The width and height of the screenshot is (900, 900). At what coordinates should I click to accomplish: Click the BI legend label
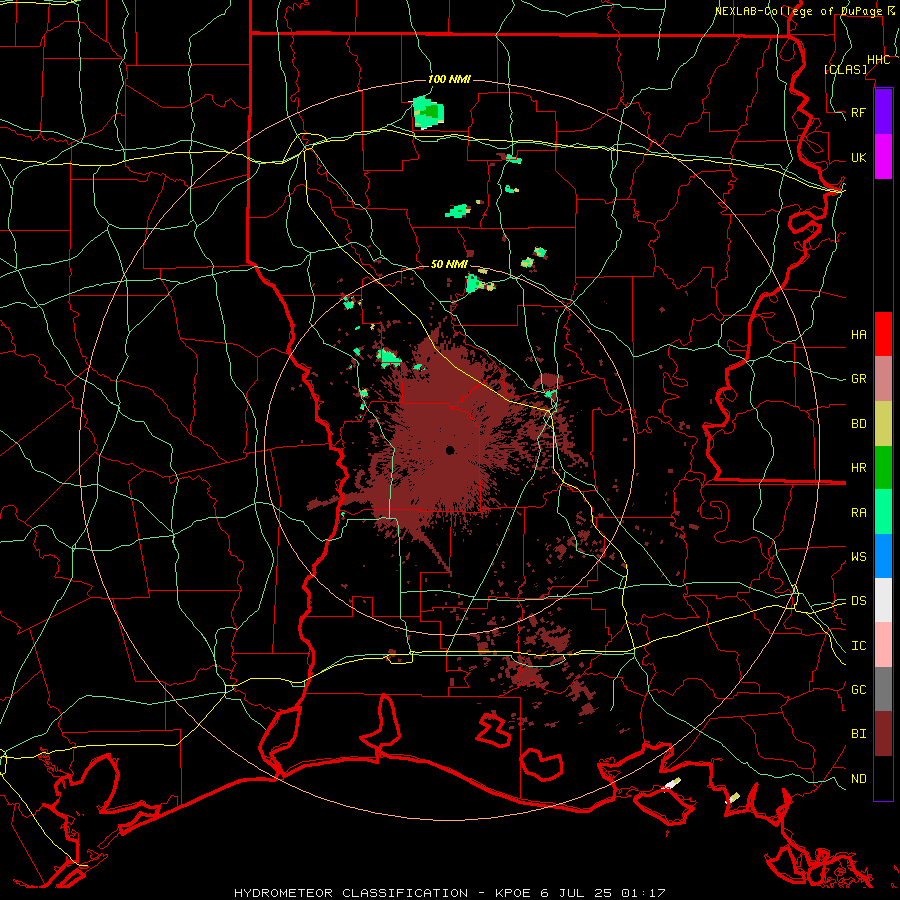(858, 734)
